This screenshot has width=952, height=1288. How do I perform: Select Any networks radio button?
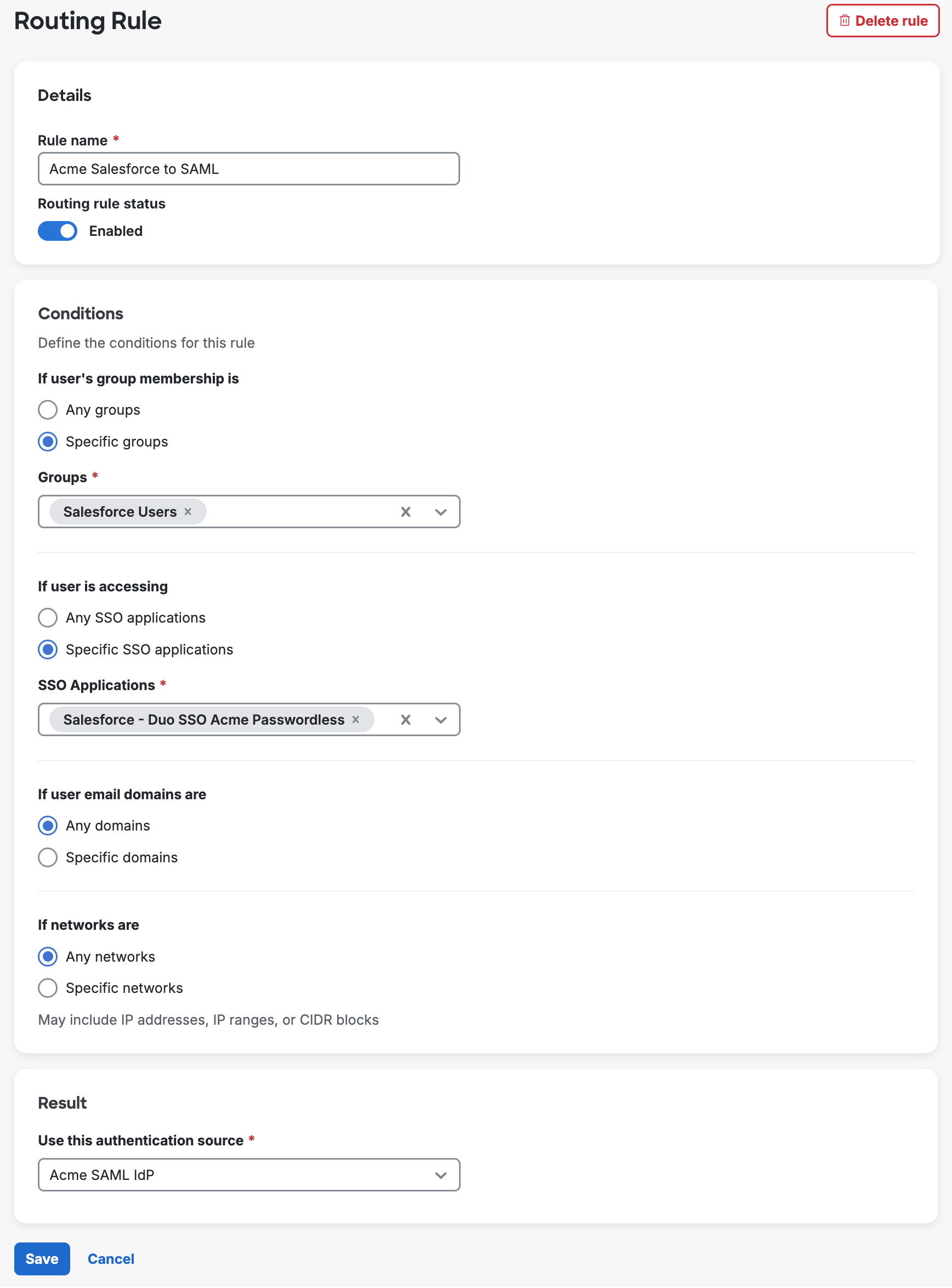point(48,956)
